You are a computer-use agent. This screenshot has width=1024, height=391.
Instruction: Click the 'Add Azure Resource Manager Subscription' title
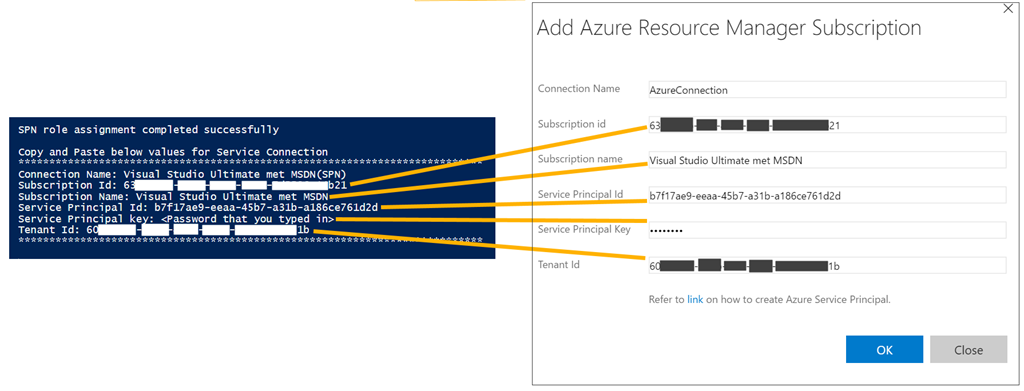(x=729, y=28)
